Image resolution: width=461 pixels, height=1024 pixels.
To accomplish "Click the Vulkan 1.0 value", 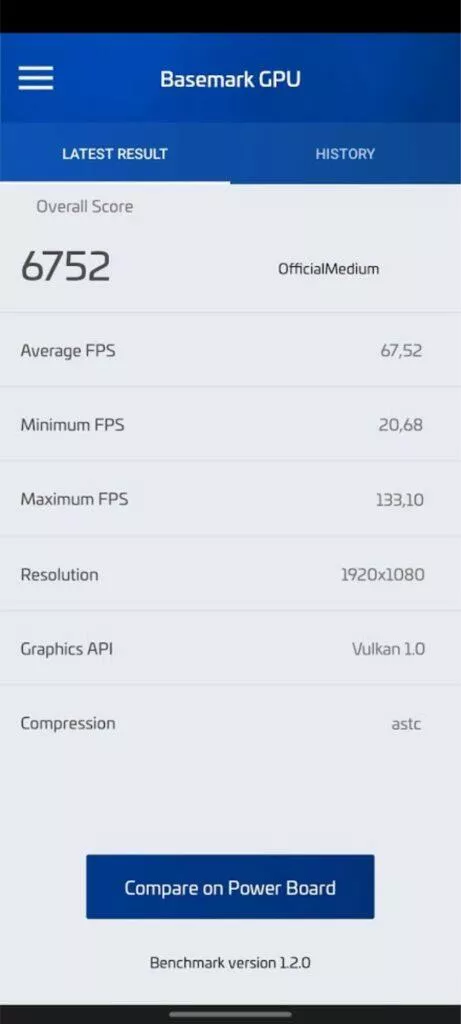I will point(389,648).
